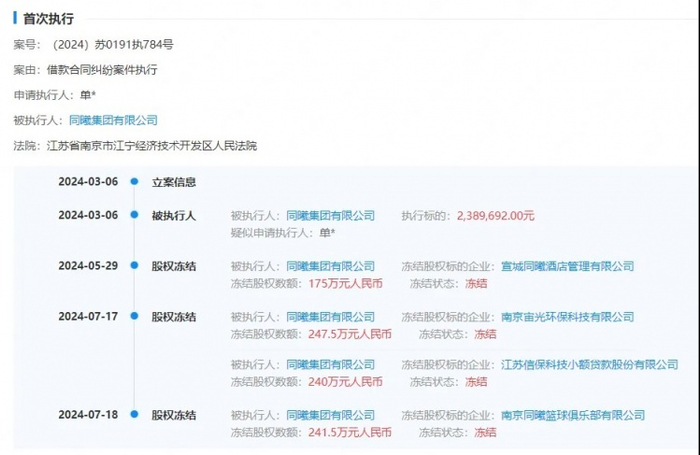Select 股权冻结 label on 2024-07-18 row
700x455 pixels.
174,415
